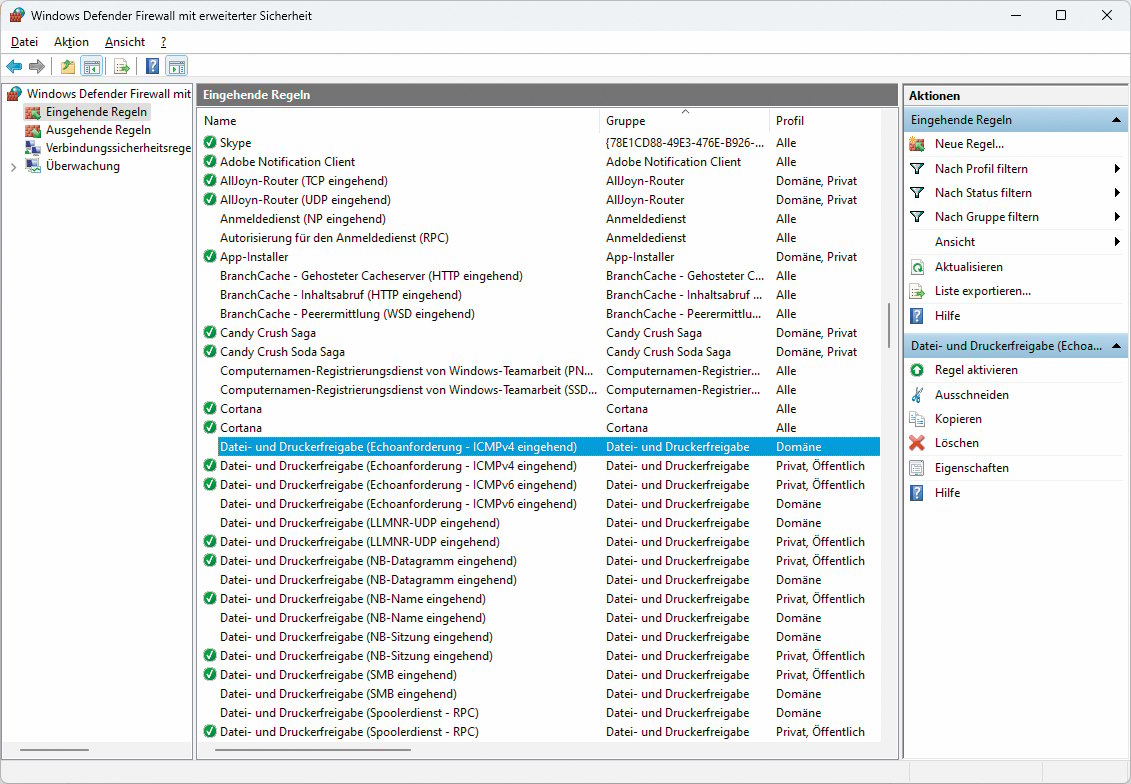Select Datei- und Druckerfreigabe (SMB eingehend) Domäne row
The width and height of the screenshot is (1131, 784).
[541, 694]
